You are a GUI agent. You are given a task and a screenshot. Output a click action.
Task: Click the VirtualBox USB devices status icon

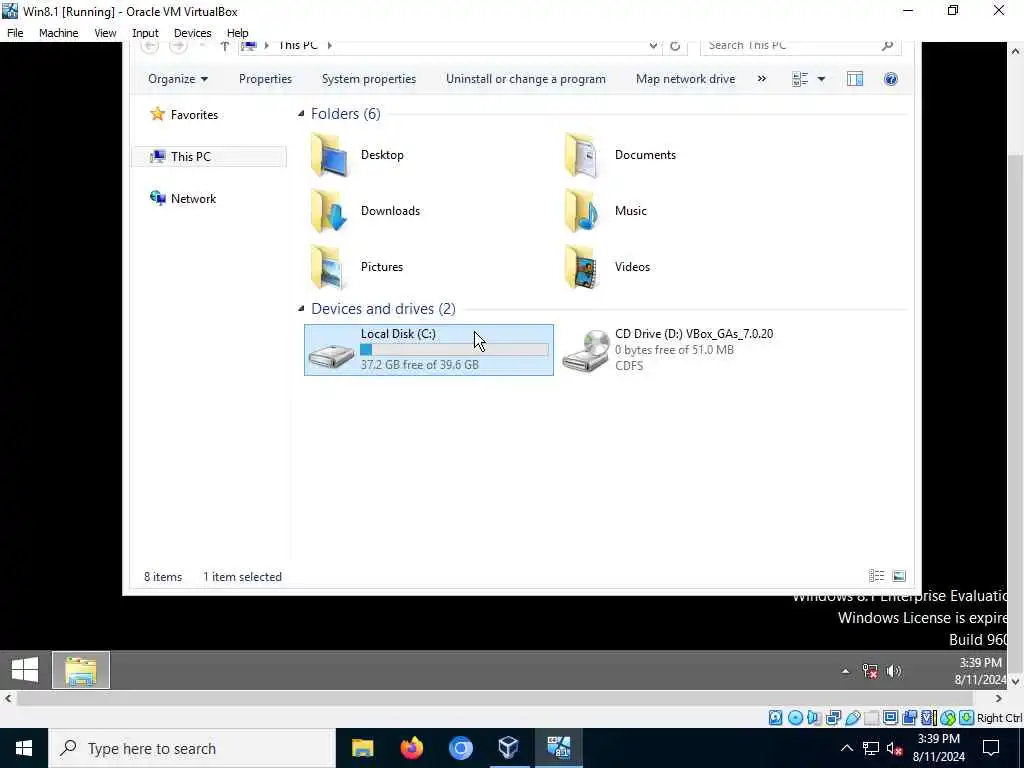(853, 718)
